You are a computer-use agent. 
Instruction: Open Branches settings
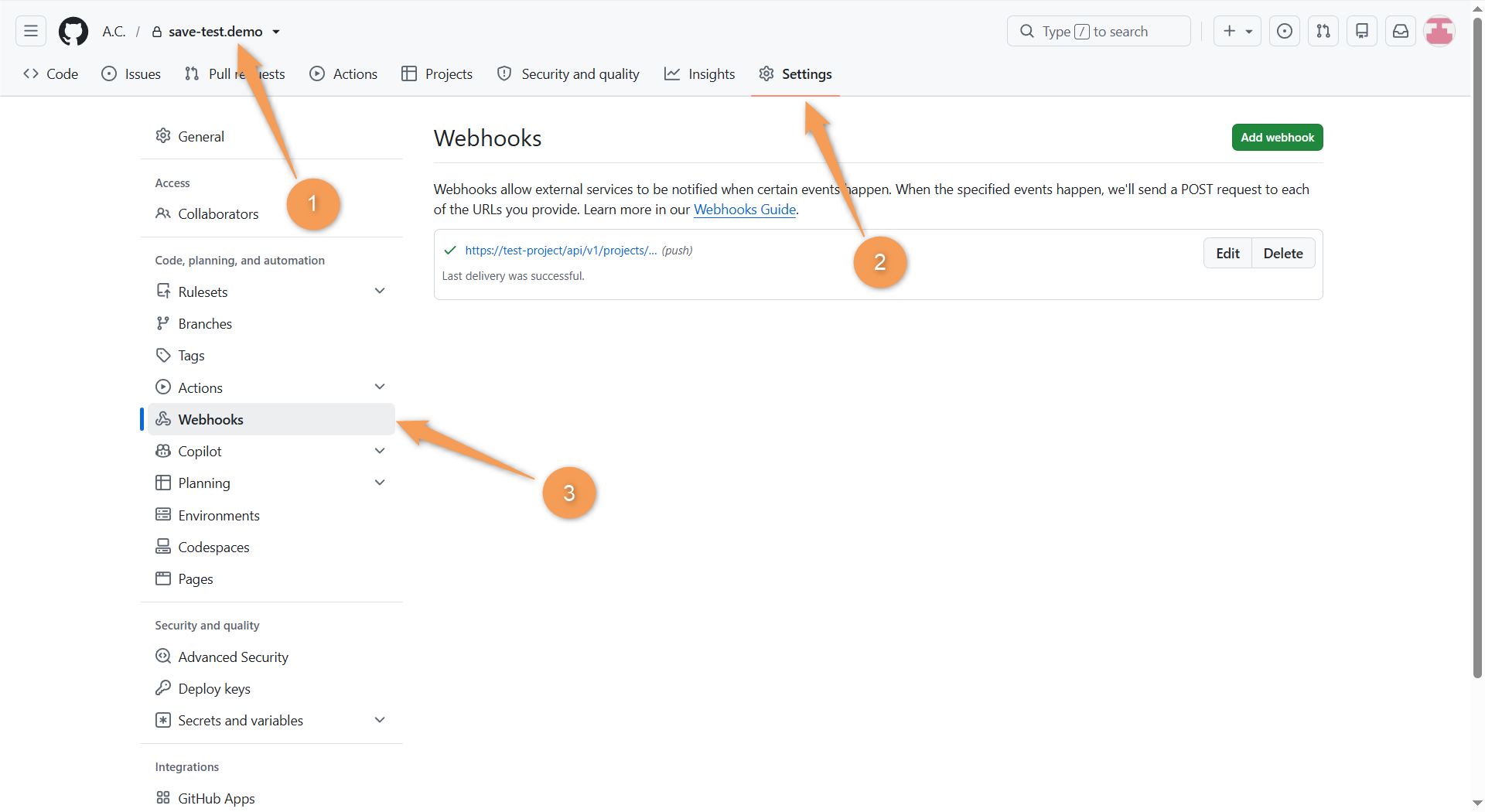(x=271, y=323)
